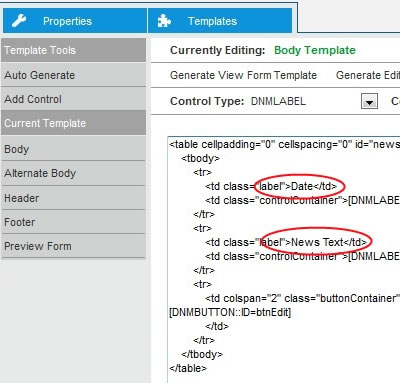
Task: Click the closing </table> line
Action: [188, 368]
